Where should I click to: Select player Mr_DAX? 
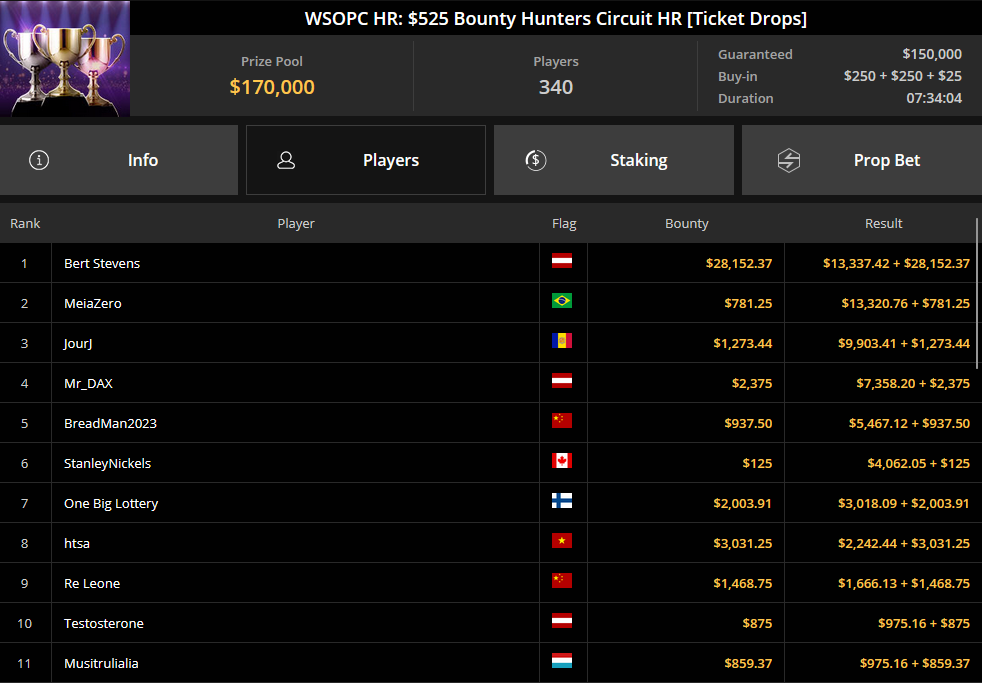[88, 384]
